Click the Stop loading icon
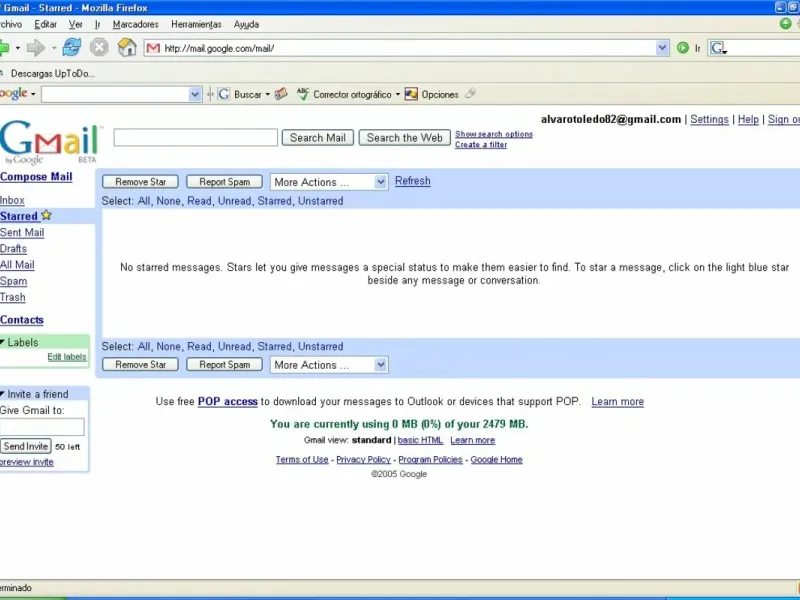800x600 pixels. pos(99,47)
